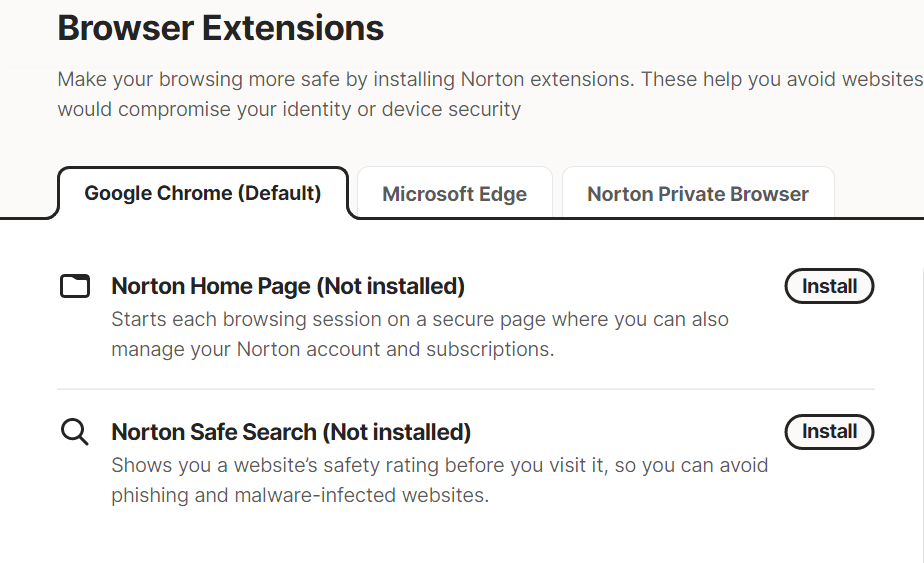
Task: Click "manage your Norton account and subscriptions" text
Action: [x=332, y=350]
